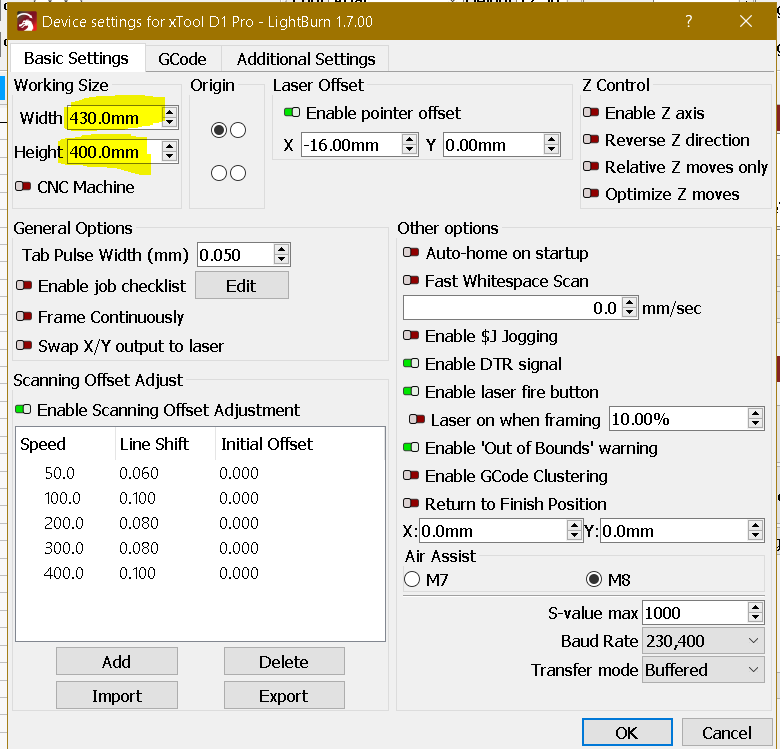This screenshot has width=780, height=749.
Task: Adjust the whitespace scan speed spinner
Action: pos(630,308)
